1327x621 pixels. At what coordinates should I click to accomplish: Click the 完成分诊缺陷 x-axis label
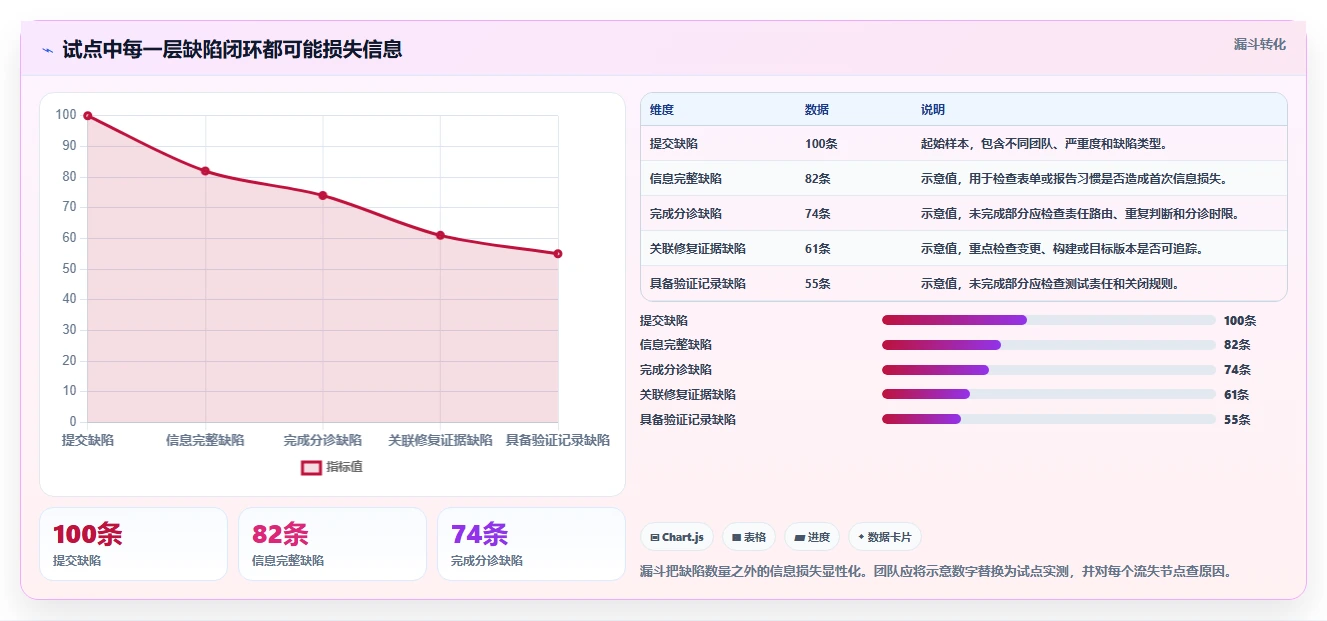[323, 440]
